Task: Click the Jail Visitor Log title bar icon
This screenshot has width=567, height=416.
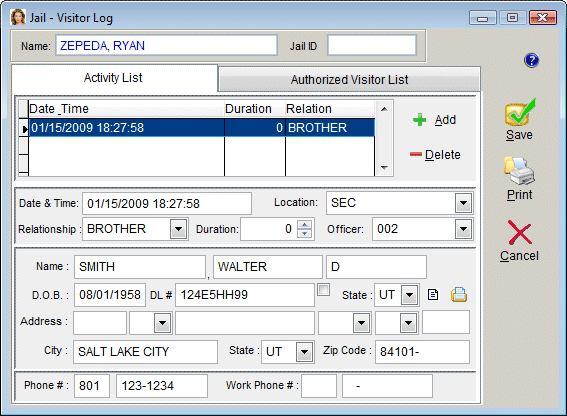Action: pyautogui.click(x=18, y=17)
